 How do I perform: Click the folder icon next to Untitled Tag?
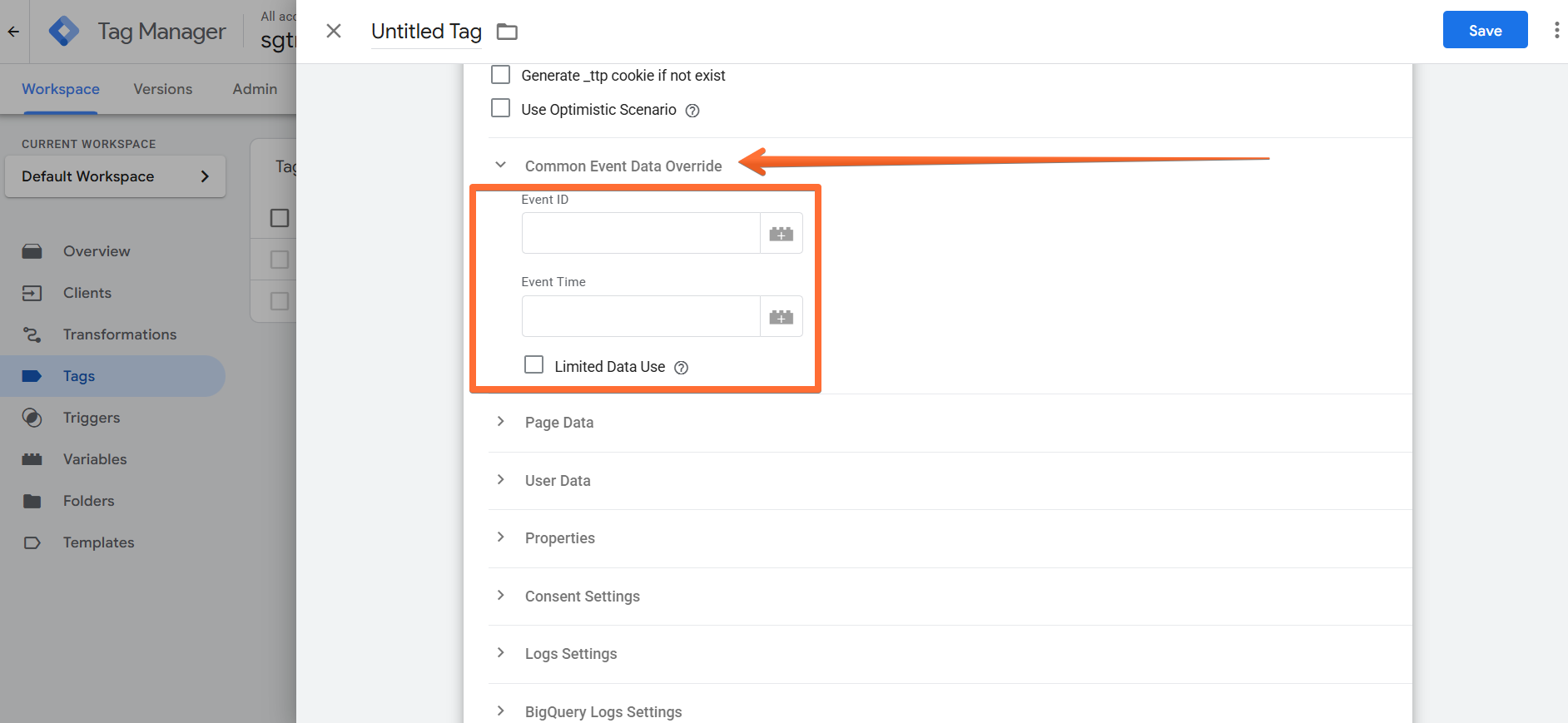pyautogui.click(x=507, y=32)
